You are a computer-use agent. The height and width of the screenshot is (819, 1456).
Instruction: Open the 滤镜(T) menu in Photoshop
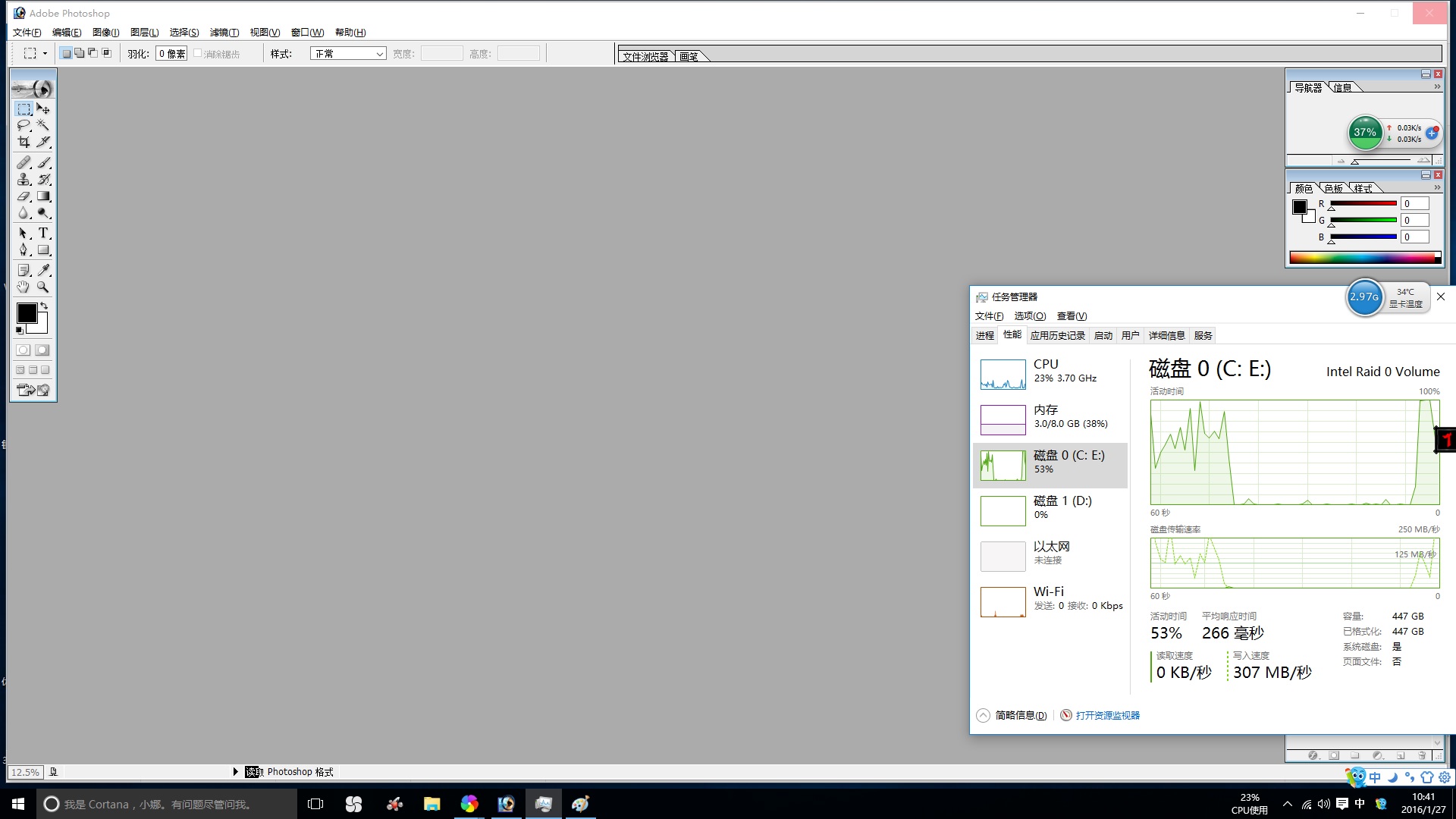click(x=224, y=32)
